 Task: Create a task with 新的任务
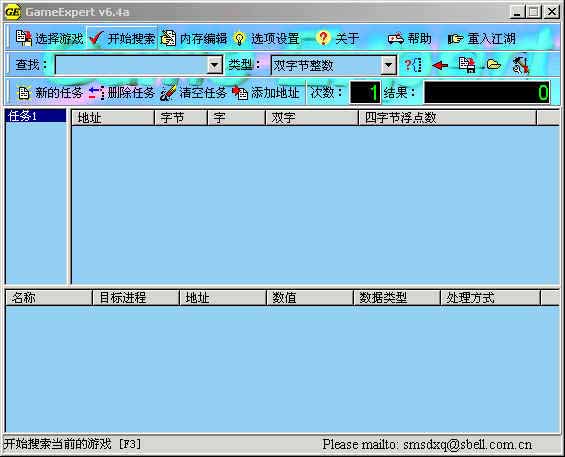tap(50, 93)
